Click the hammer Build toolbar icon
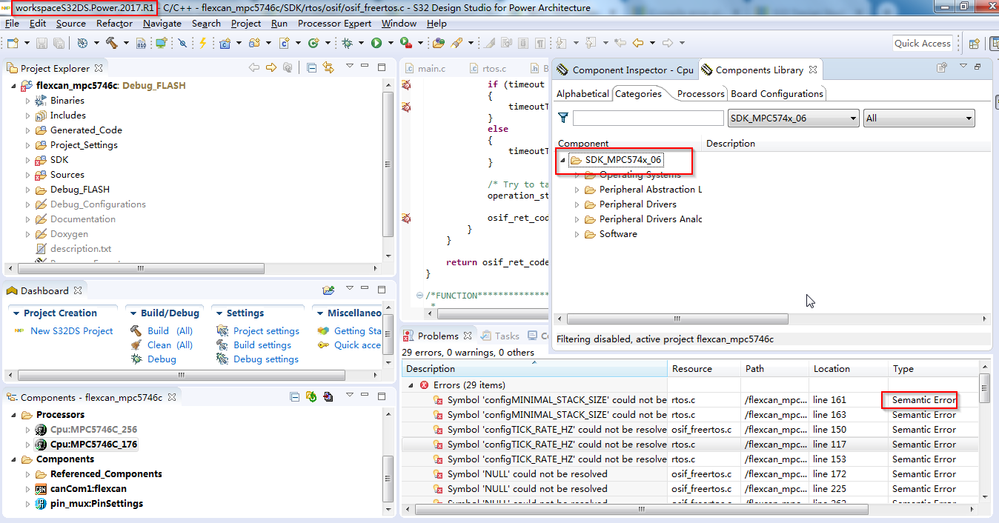Screen dimensions: 999x523 click(x=111, y=43)
